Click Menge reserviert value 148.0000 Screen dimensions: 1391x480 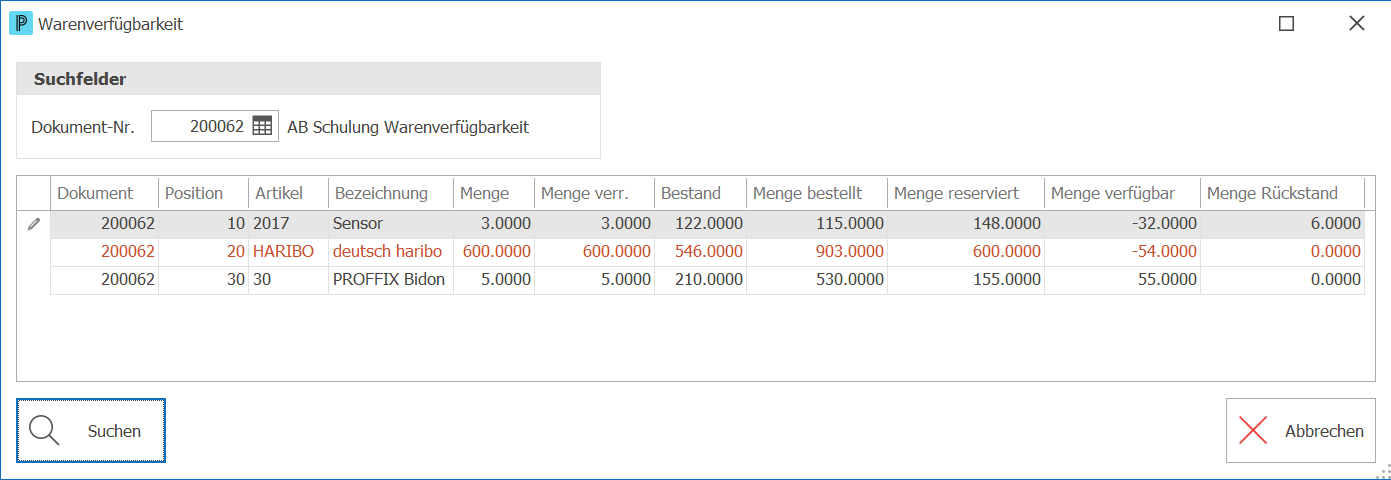966,224
